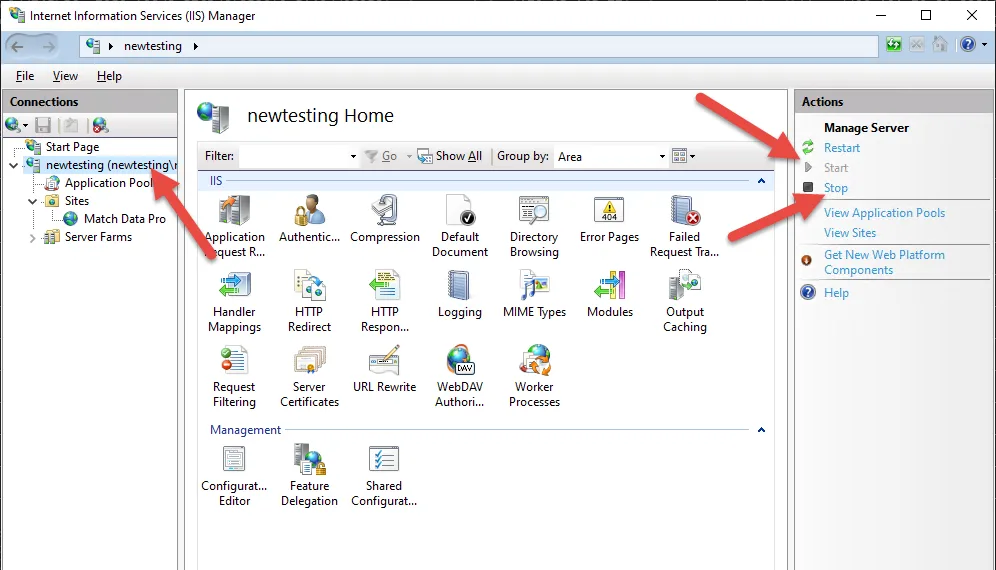The height and width of the screenshot is (570, 996).
Task: Click the View Application Pools link
Action: tap(884, 213)
